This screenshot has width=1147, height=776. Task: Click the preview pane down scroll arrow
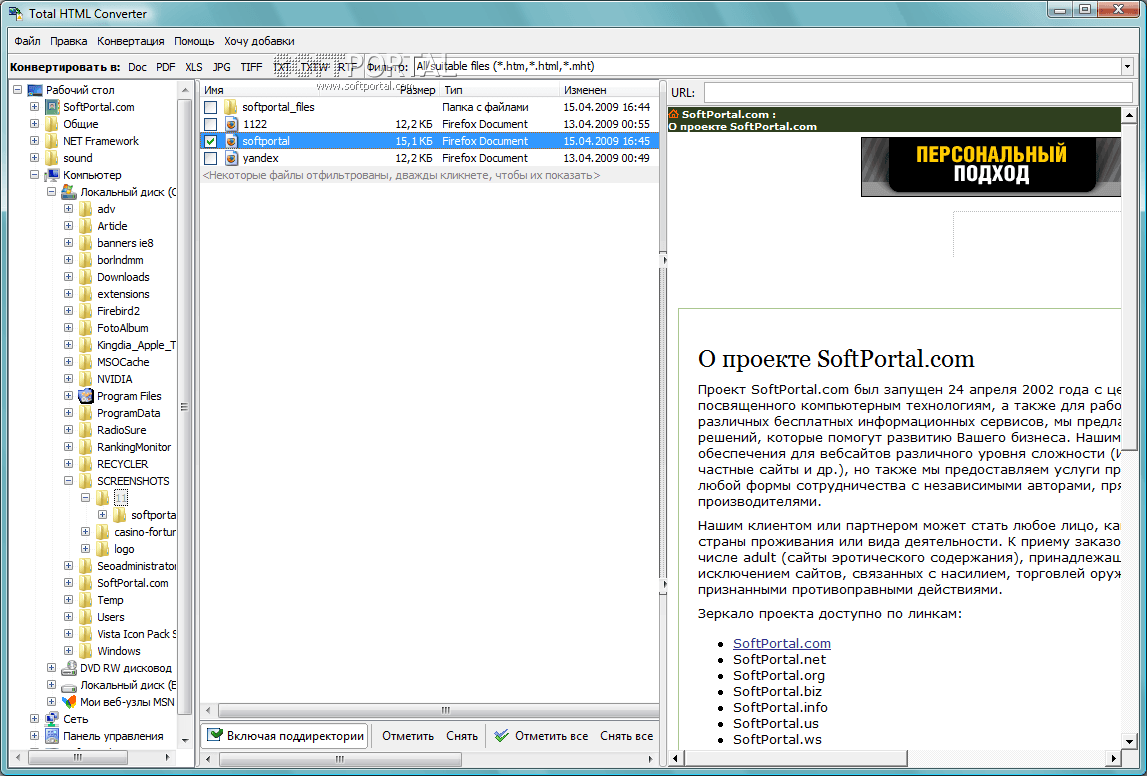[1129, 743]
